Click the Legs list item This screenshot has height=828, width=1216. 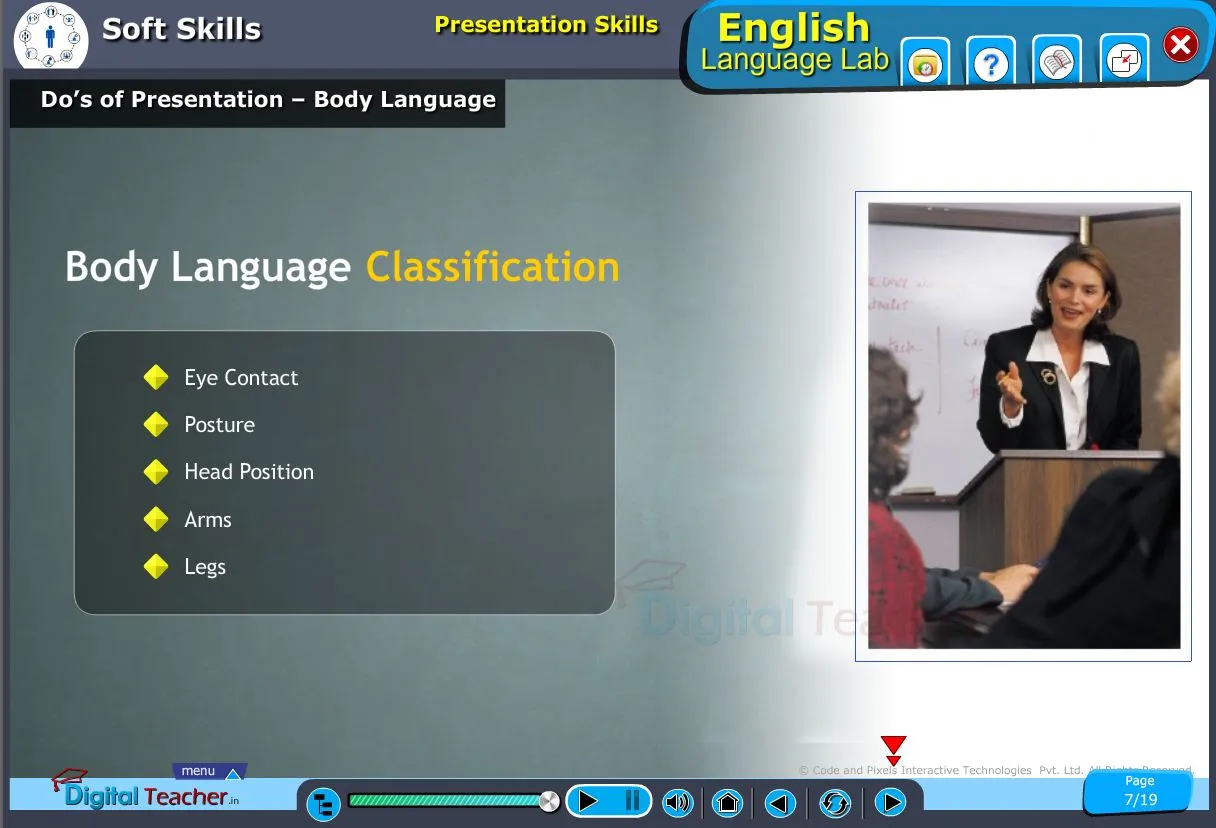coord(205,567)
